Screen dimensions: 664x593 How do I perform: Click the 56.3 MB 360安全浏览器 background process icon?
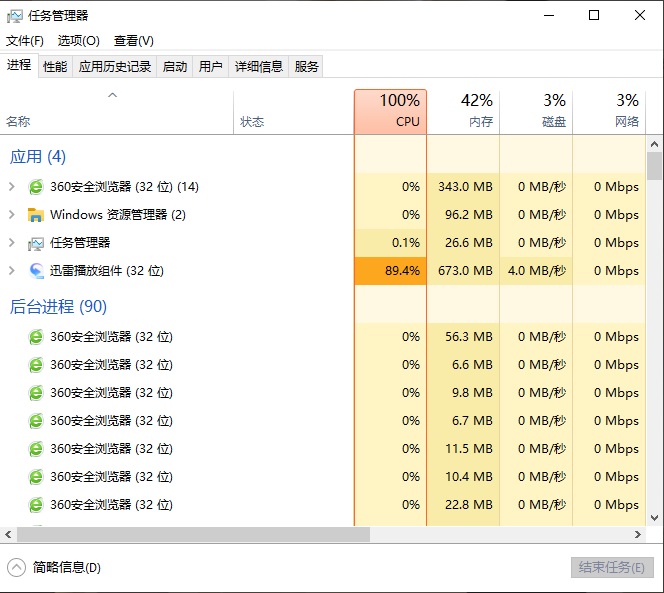point(36,337)
